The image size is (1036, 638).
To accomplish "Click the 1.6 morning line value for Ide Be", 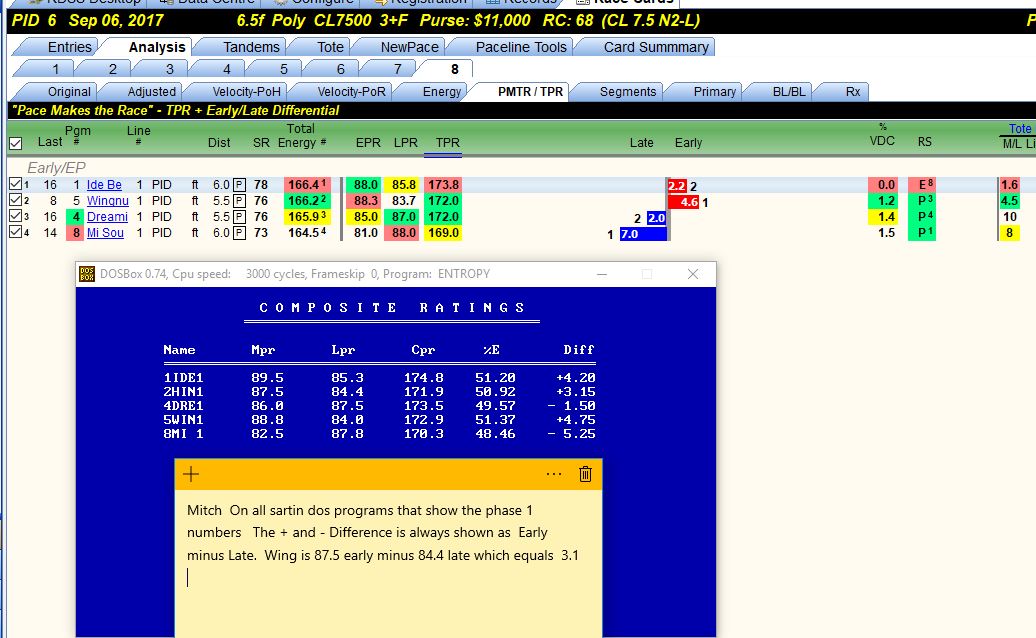I will [x=1009, y=185].
